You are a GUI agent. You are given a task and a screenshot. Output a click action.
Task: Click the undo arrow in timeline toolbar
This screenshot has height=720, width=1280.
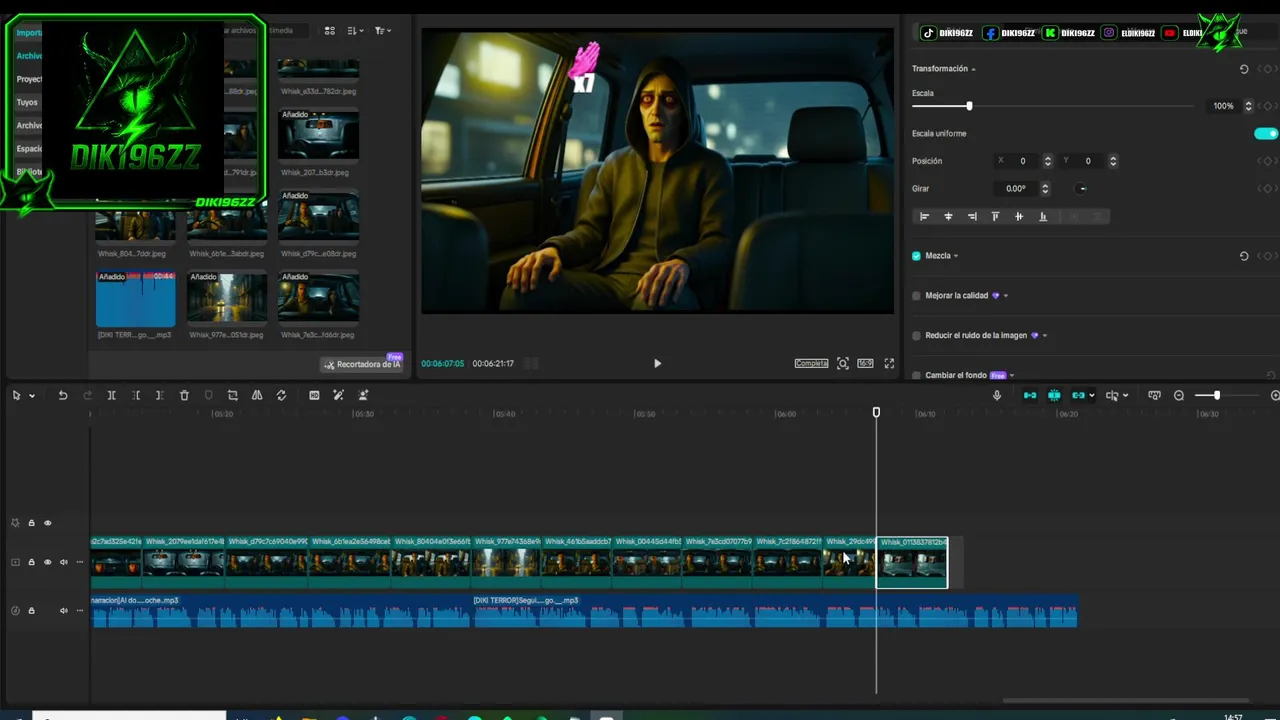tap(62, 395)
